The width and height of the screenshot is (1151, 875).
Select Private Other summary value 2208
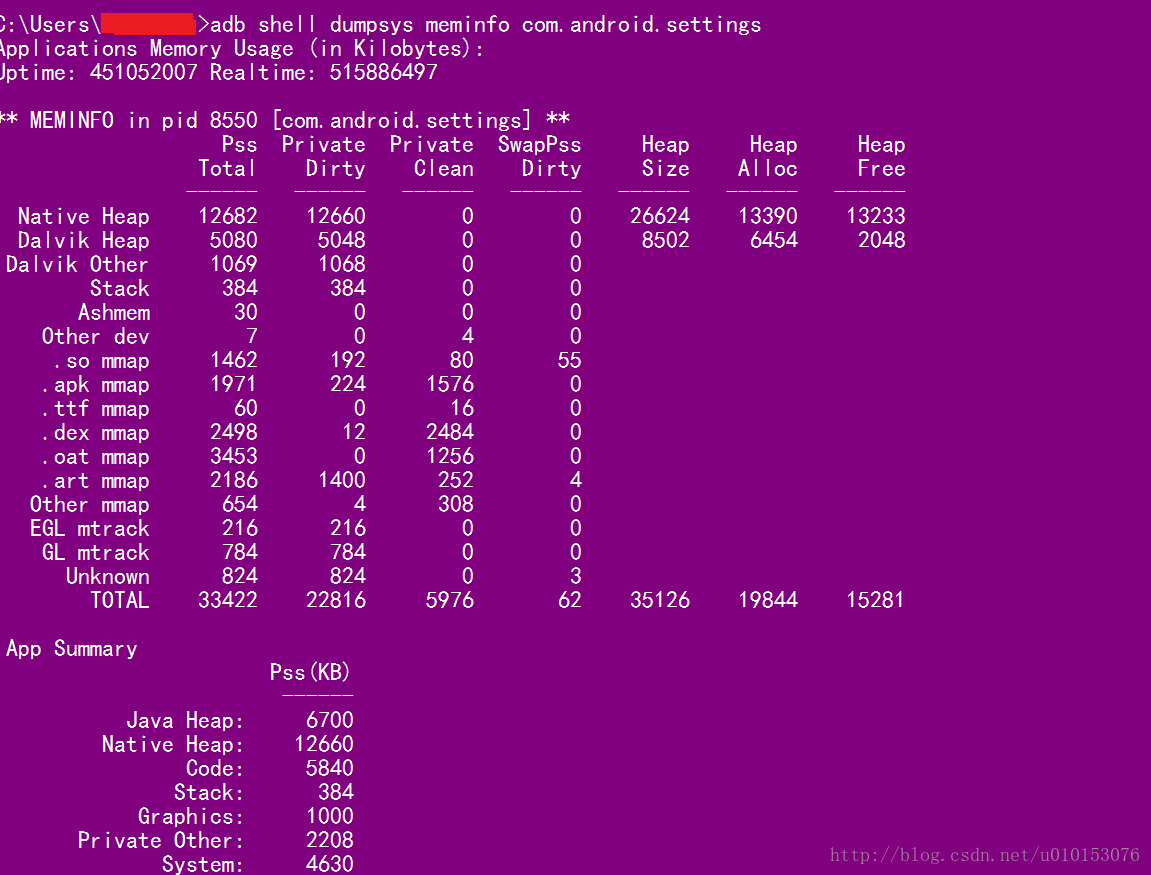coord(330,840)
